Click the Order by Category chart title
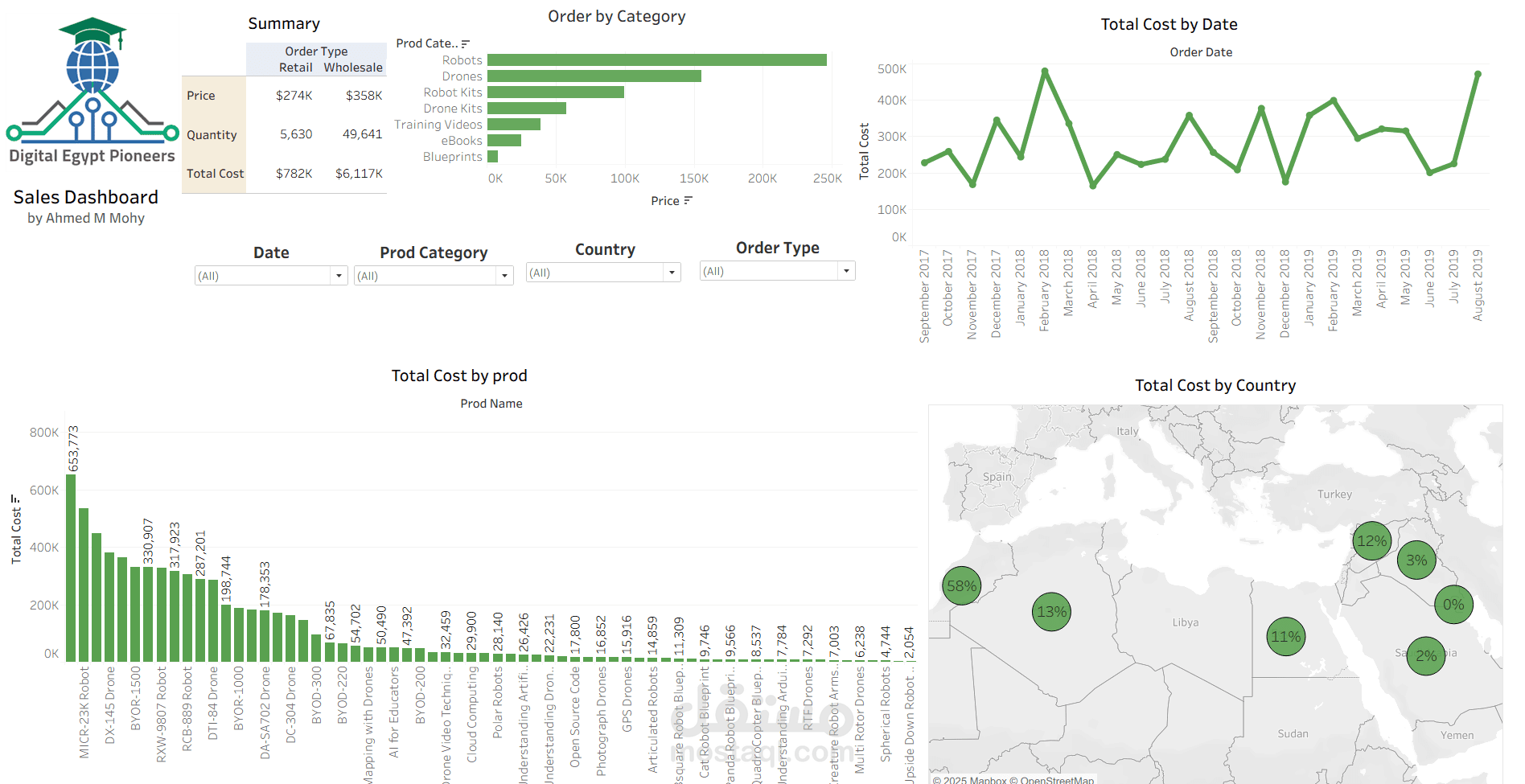This screenshot has width=1525, height=784. pos(616,17)
